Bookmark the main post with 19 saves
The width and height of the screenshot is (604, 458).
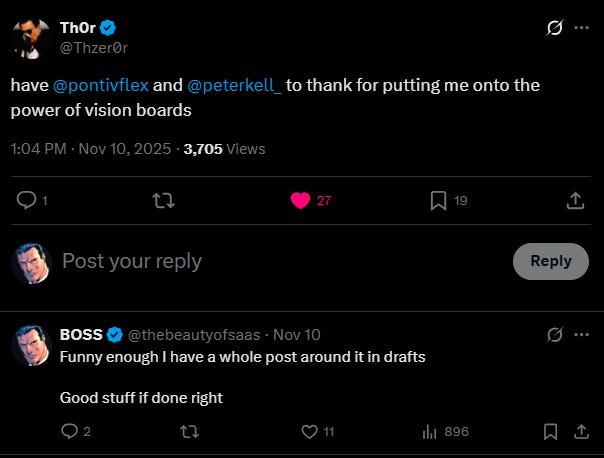[438, 201]
